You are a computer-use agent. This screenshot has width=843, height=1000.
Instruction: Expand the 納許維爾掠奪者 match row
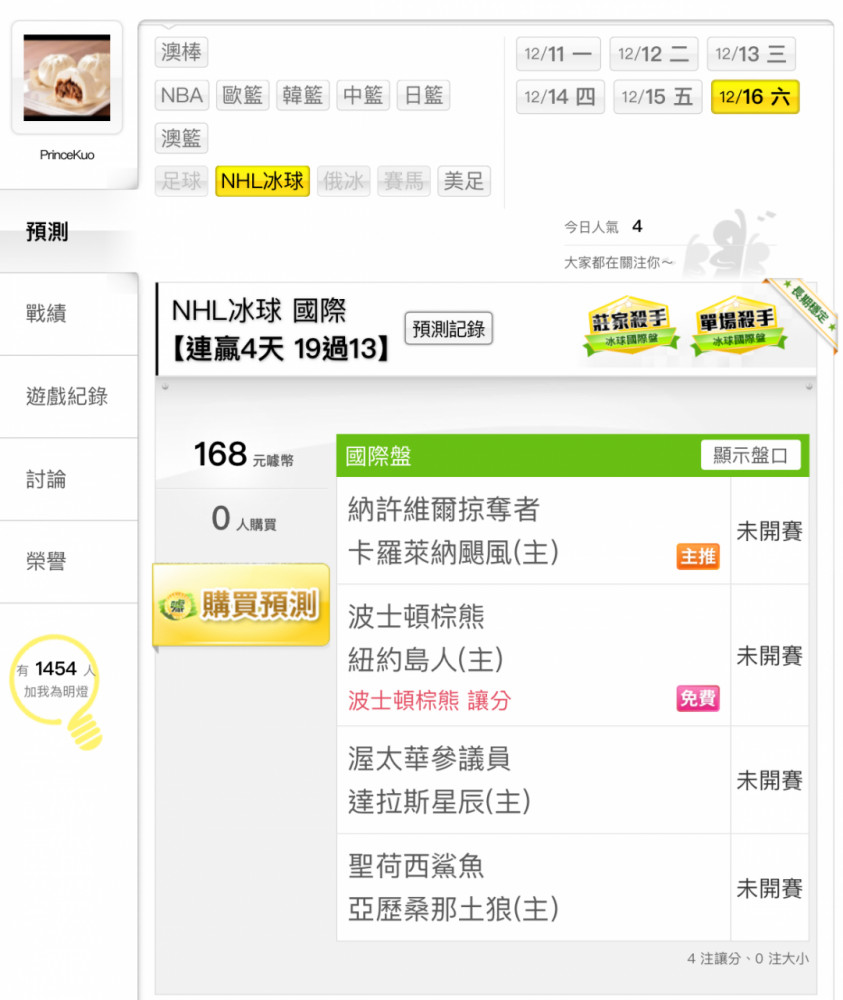coord(533,531)
